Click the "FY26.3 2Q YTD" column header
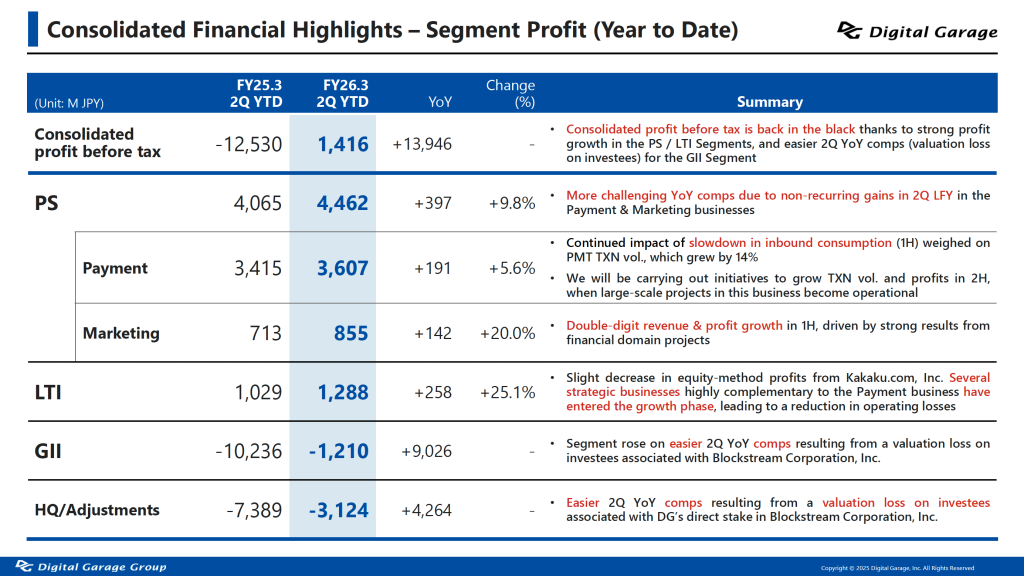The width and height of the screenshot is (1024, 576). (x=342, y=93)
